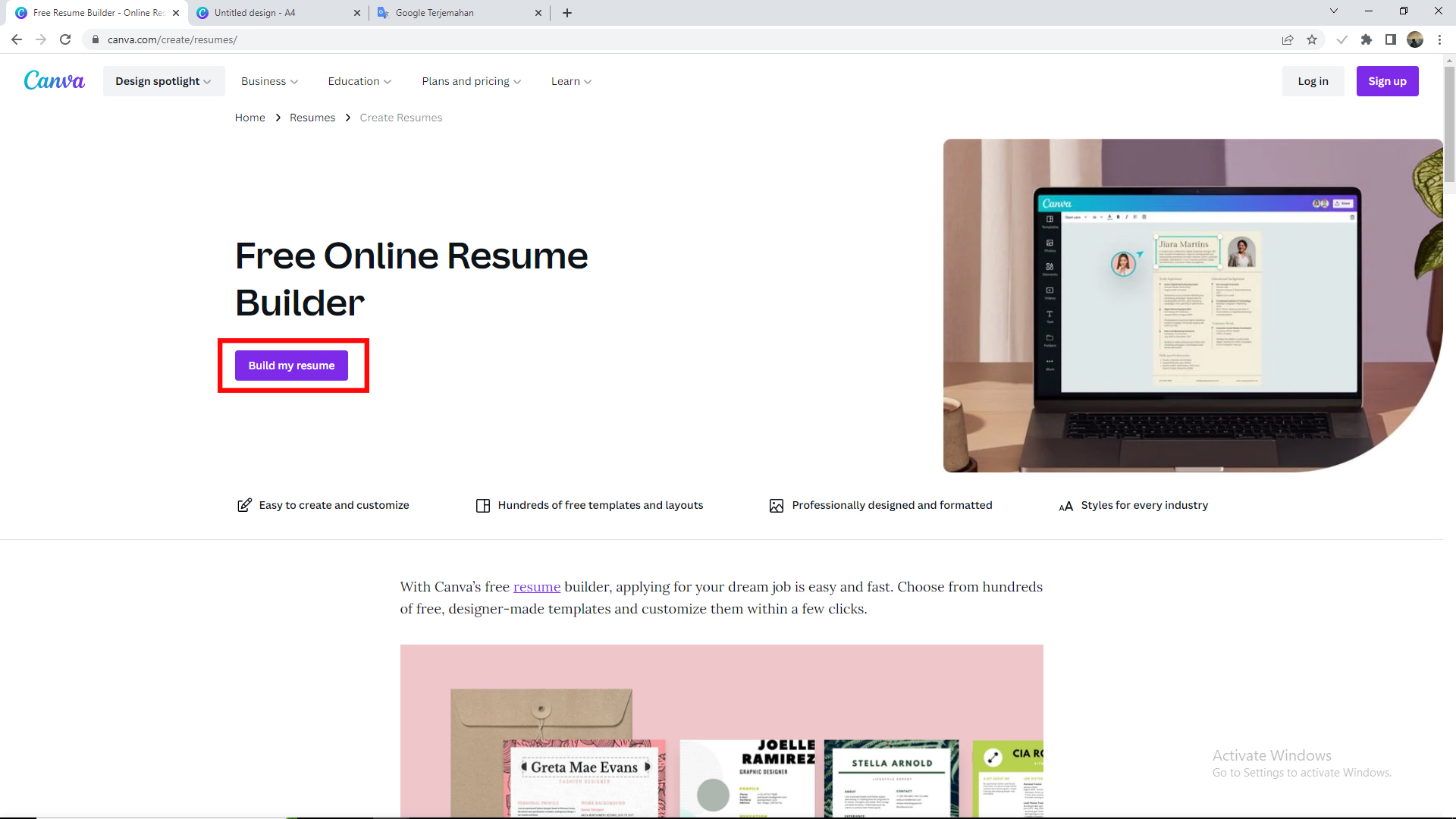Click the Sign up button
The image size is (1456, 819).
[1387, 81]
